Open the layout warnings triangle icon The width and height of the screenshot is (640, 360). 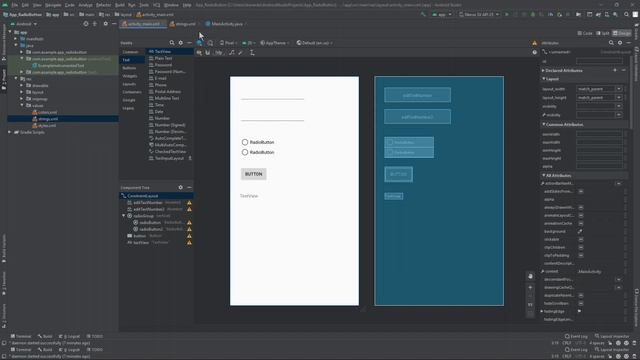click(x=534, y=43)
